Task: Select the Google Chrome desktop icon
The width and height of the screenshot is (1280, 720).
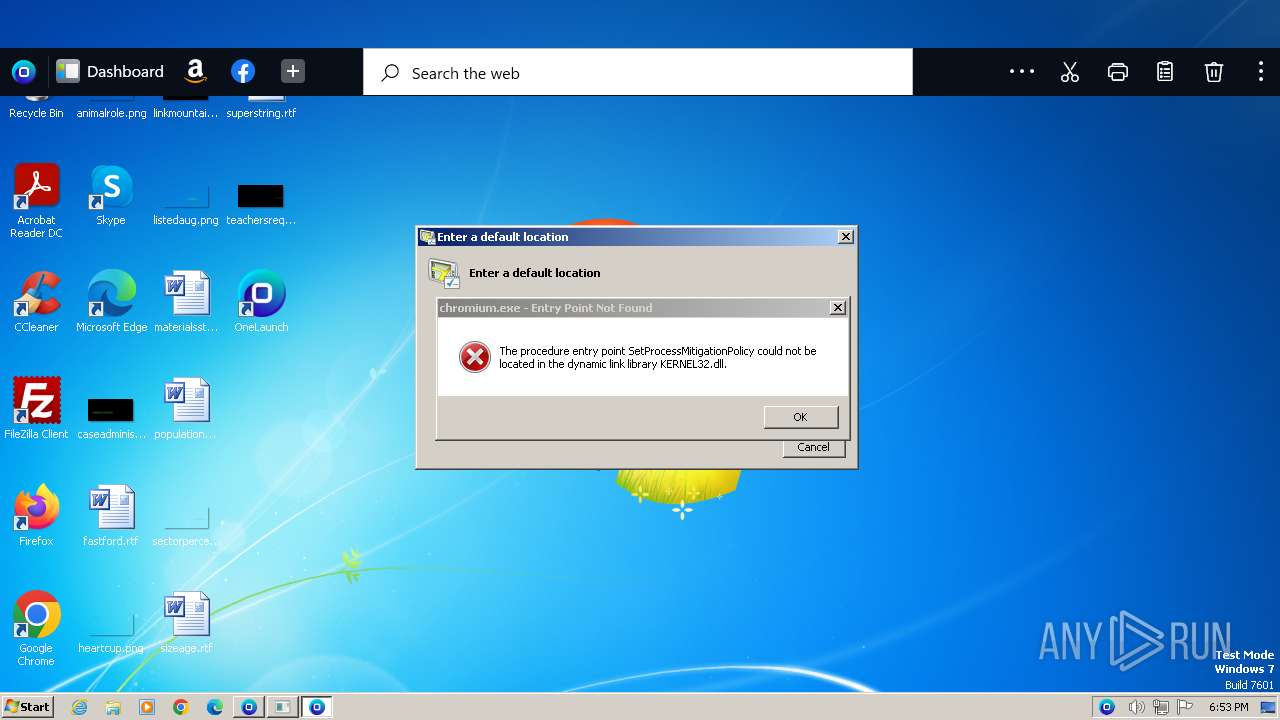Action: pyautogui.click(x=36, y=628)
